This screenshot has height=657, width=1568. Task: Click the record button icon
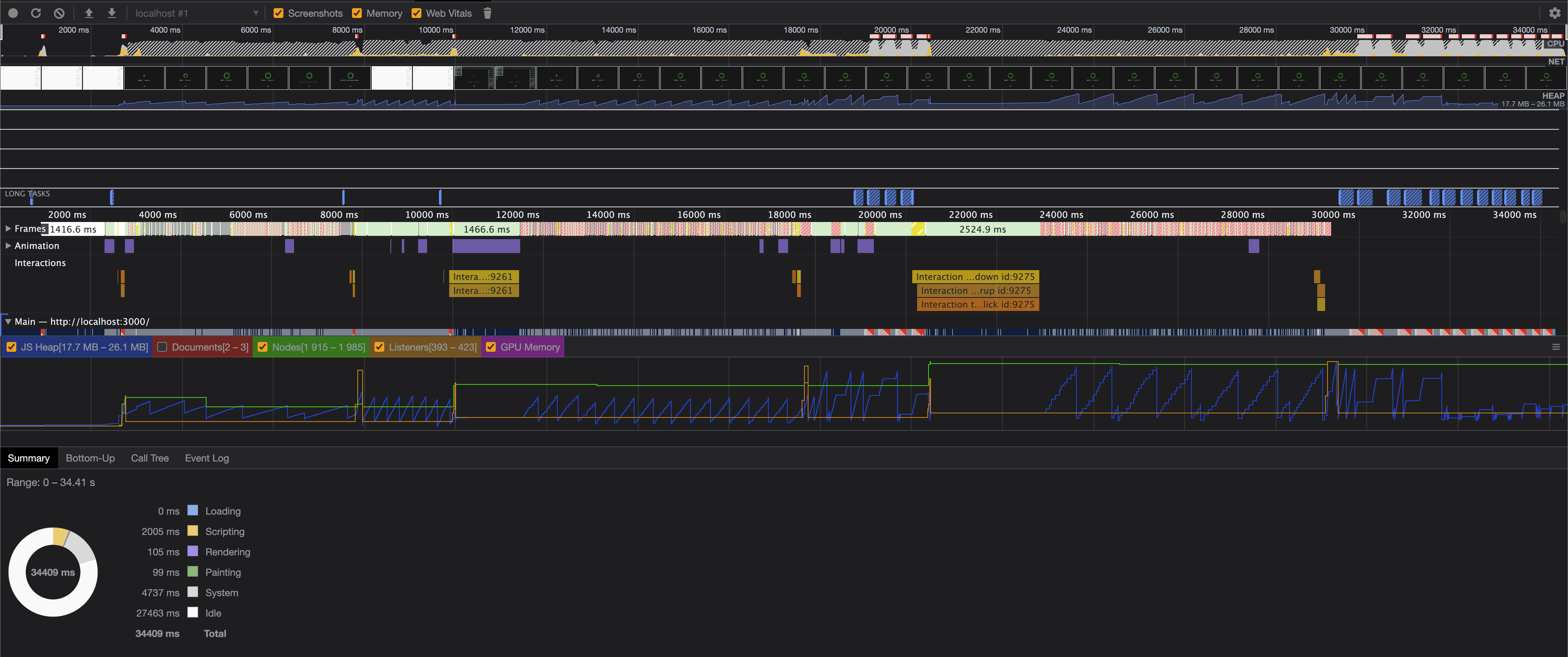13,13
